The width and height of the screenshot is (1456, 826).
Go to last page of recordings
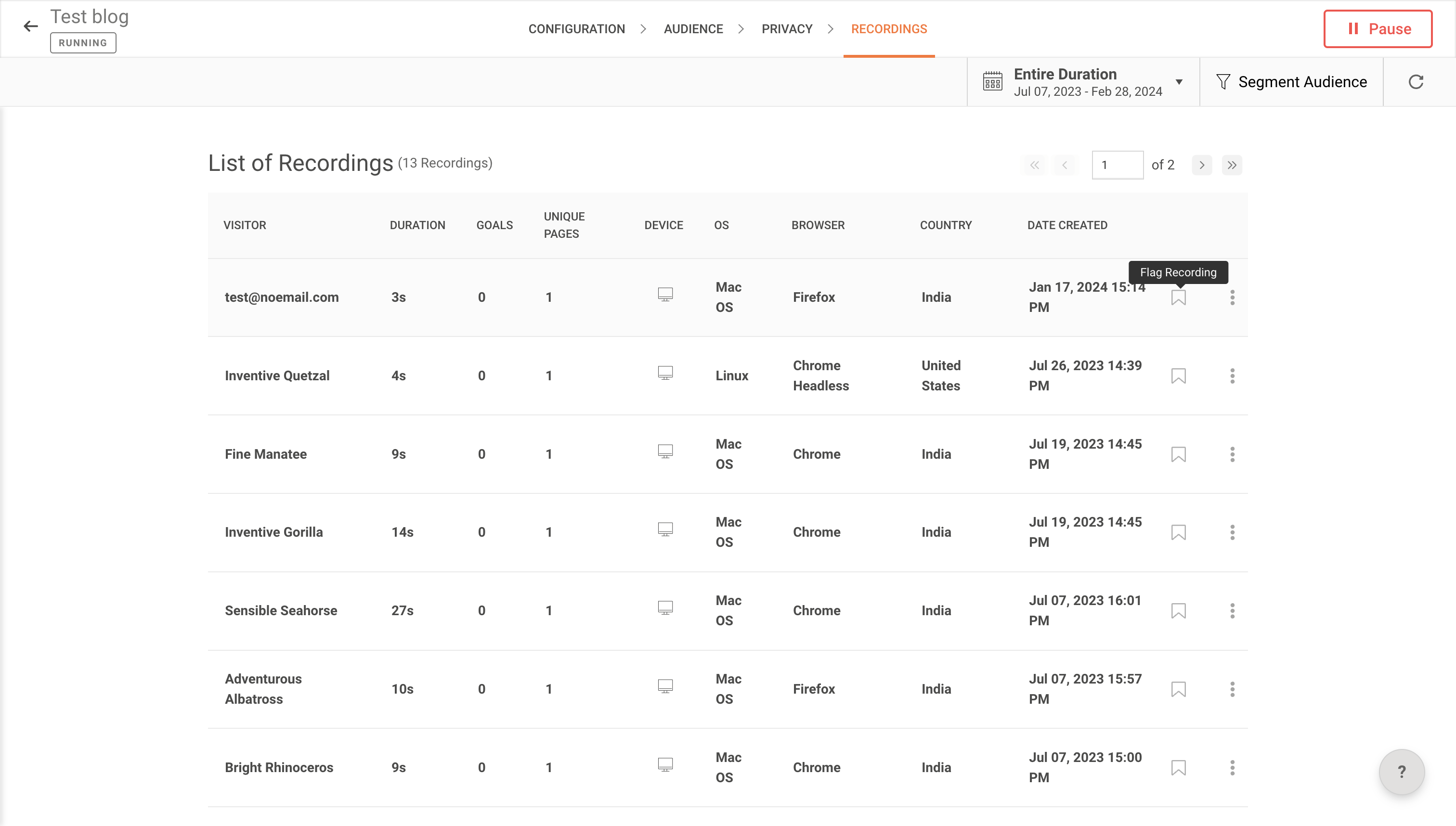point(1231,165)
